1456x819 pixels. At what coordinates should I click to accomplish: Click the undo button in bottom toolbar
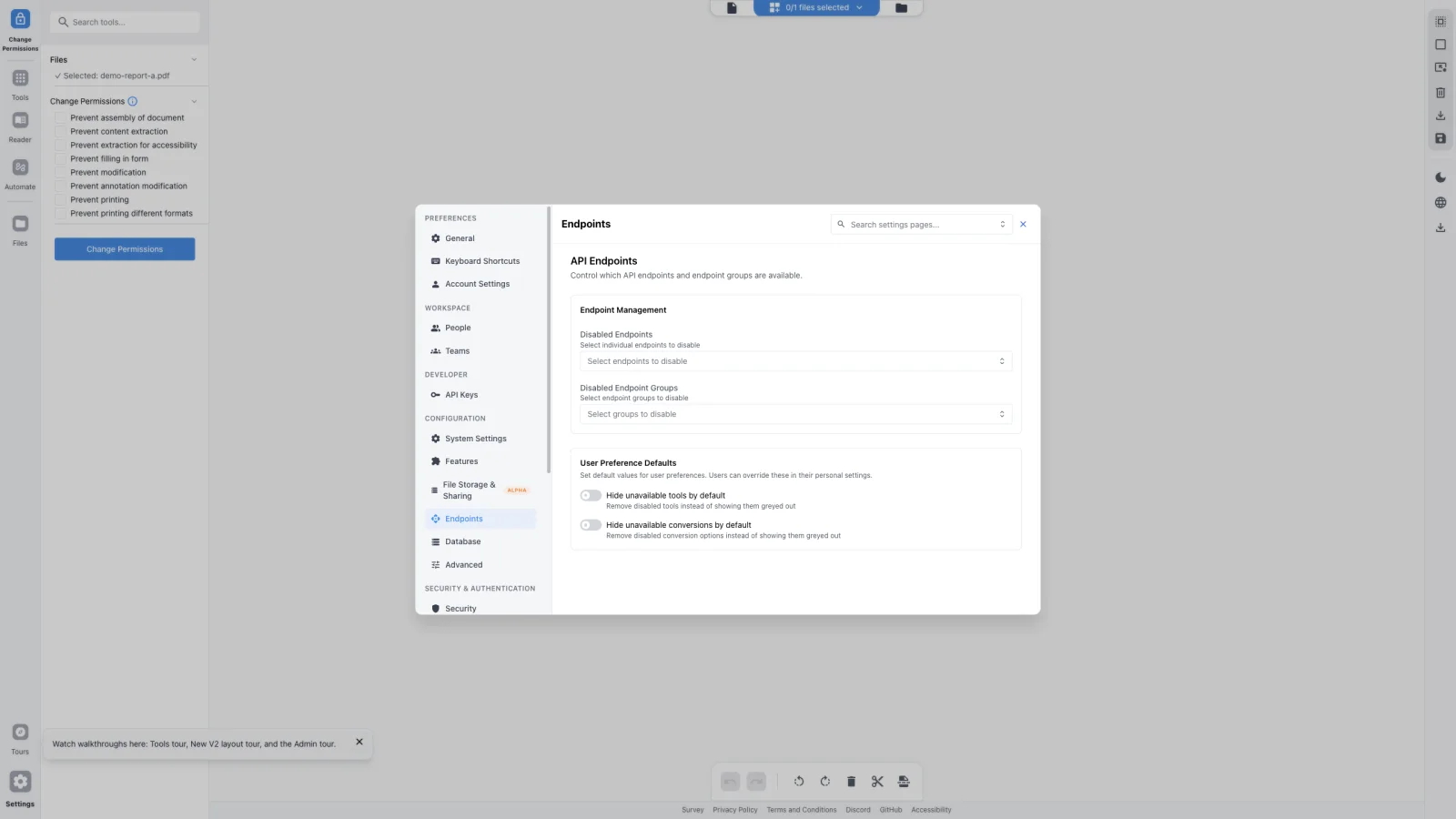click(x=730, y=782)
